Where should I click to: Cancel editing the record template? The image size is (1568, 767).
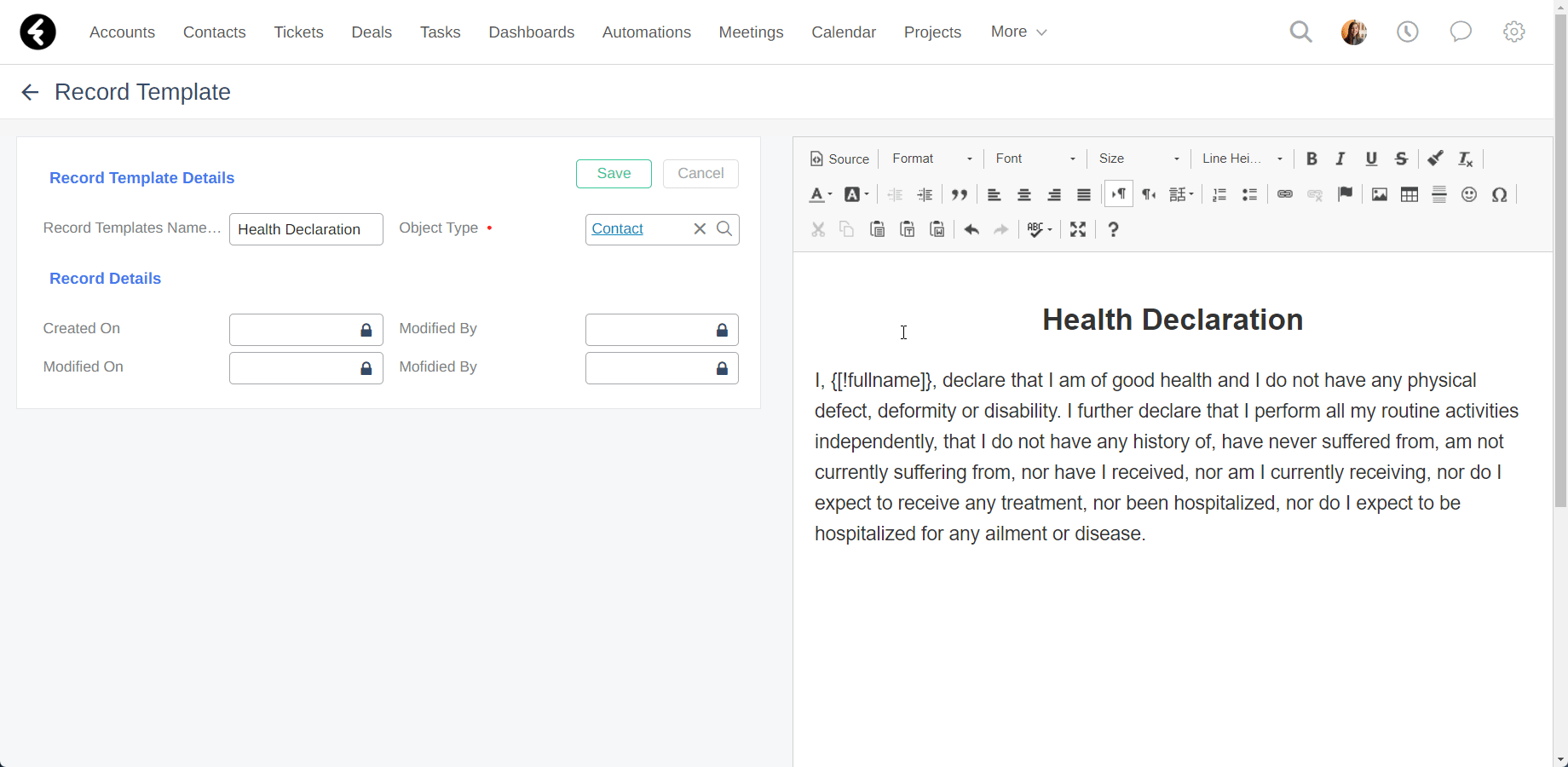tap(700, 174)
